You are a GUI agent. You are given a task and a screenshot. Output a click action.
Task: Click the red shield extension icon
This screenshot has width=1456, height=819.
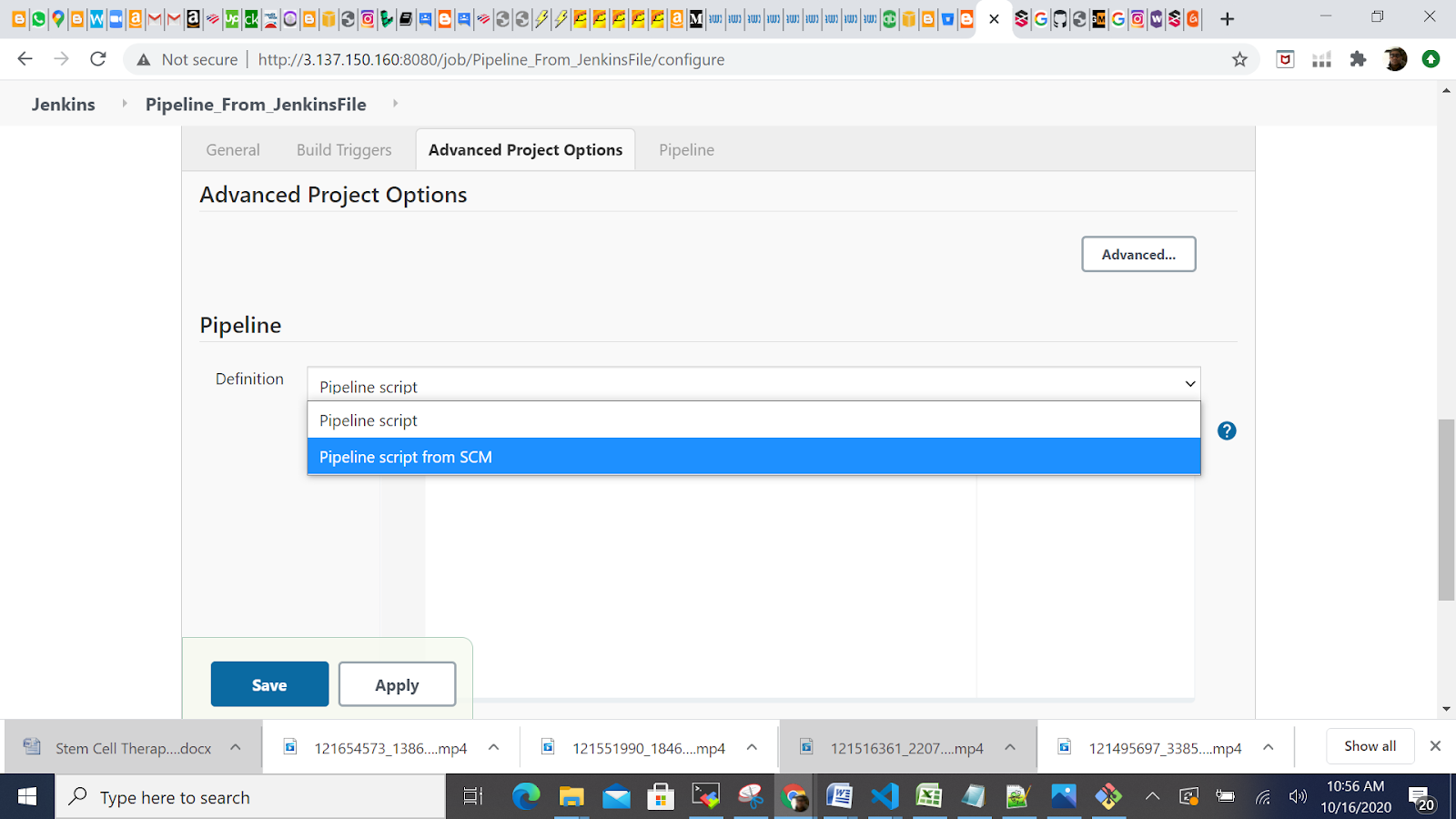[x=1285, y=59]
